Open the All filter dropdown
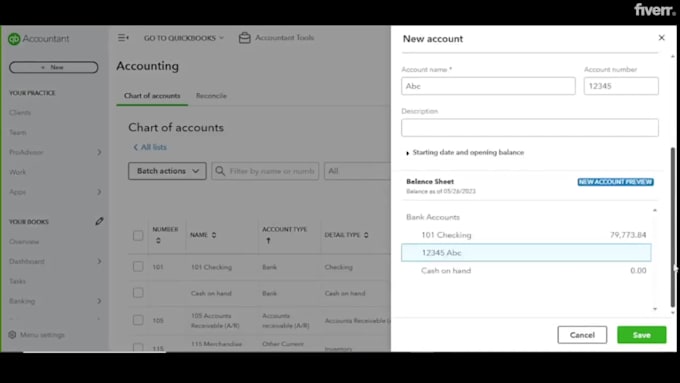The width and height of the screenshot is (680, 383). coord(357,171)
